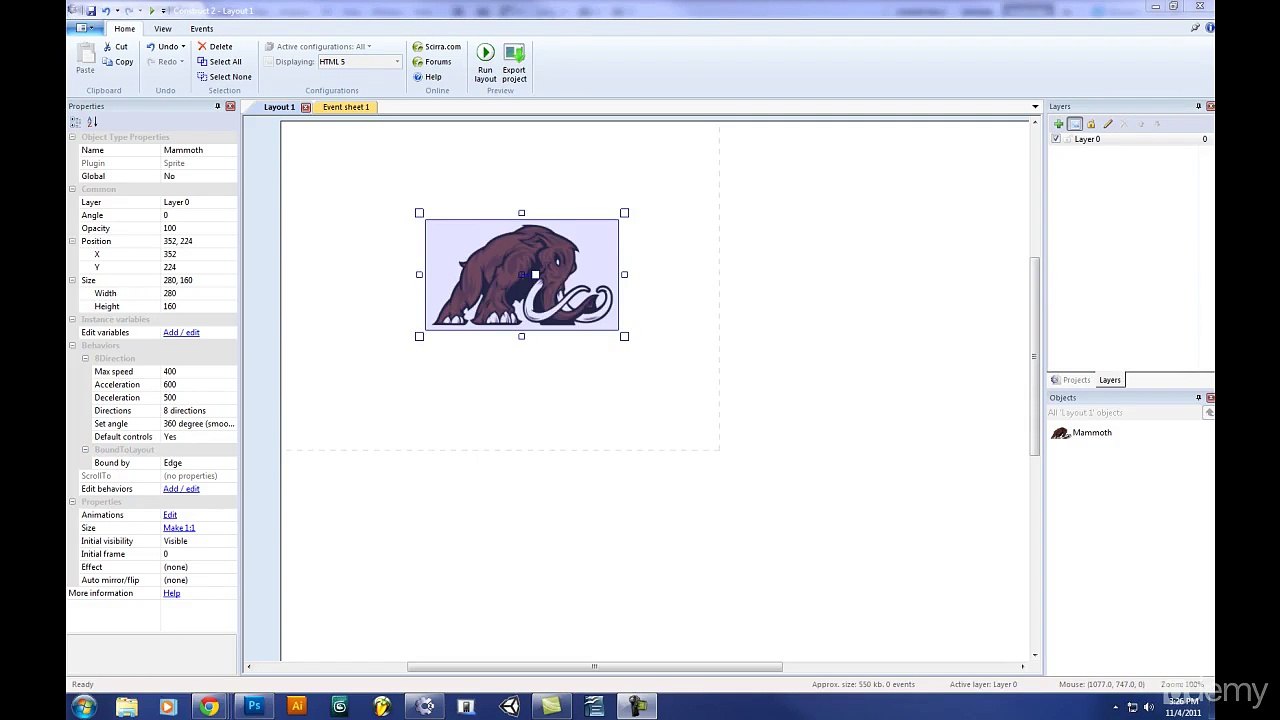Screen dimensions: 1280x720
Task: Toggle Layer 0 visibility checkbox
Action: 1056,139
